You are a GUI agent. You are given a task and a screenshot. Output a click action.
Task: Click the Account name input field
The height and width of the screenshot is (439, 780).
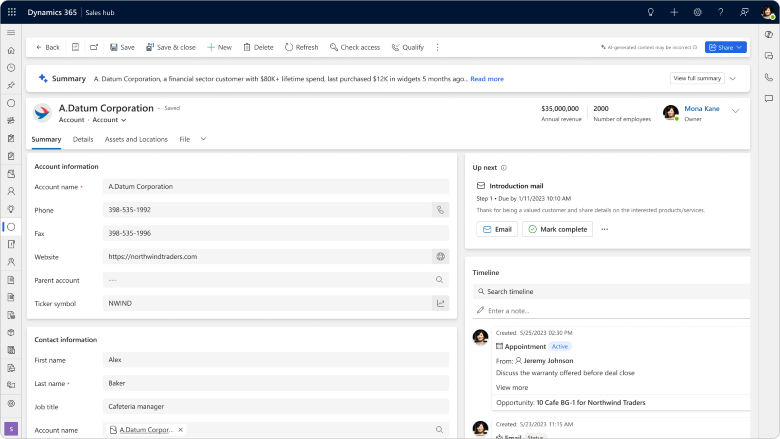click(x=276, y=186)
